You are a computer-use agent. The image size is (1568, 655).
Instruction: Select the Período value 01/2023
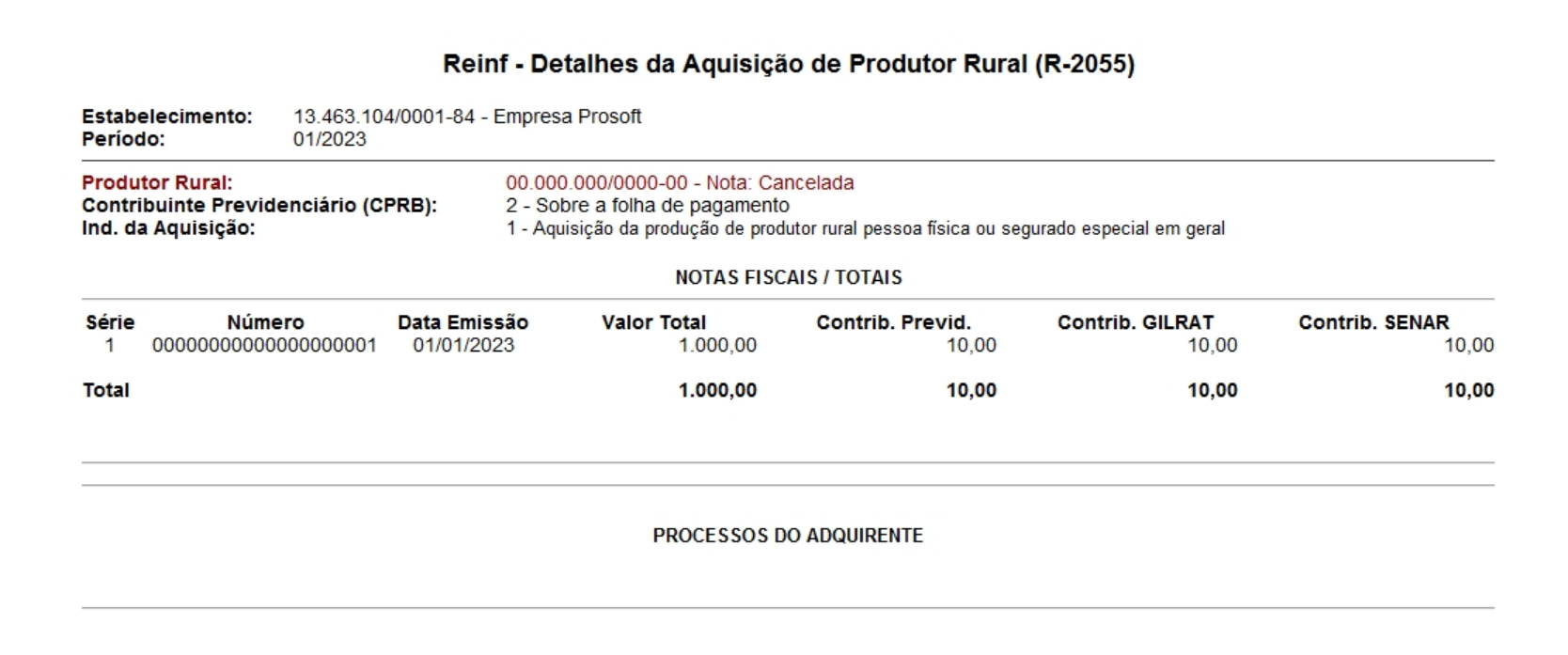pyautogui.click(x=329, y=139)
